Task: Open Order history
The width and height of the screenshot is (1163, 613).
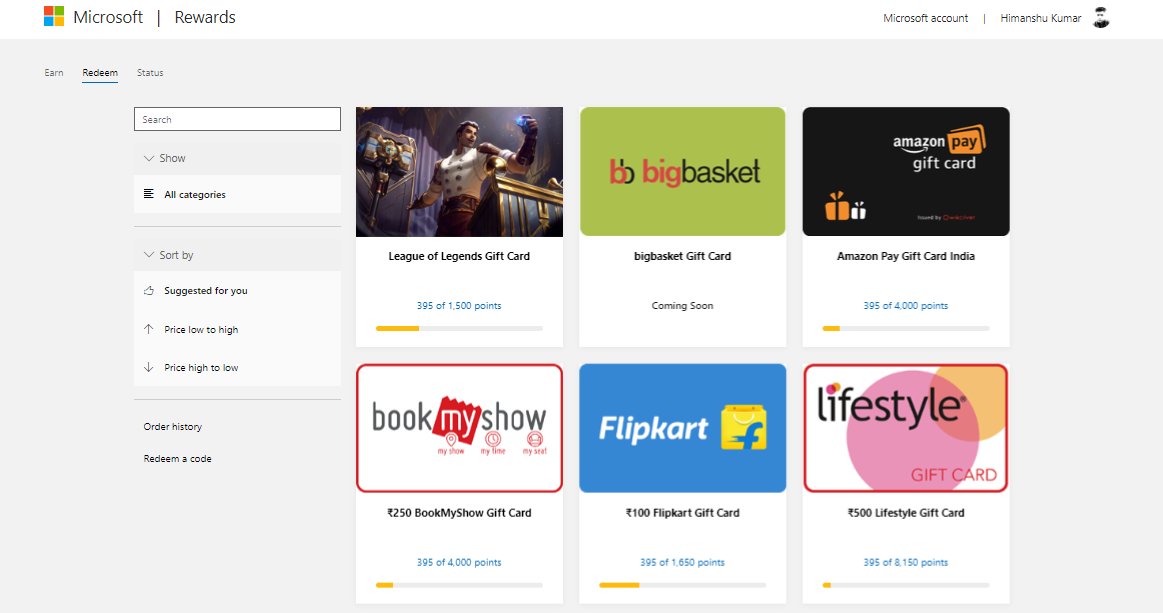Action: pyautogui.click(x=172, y=426)
